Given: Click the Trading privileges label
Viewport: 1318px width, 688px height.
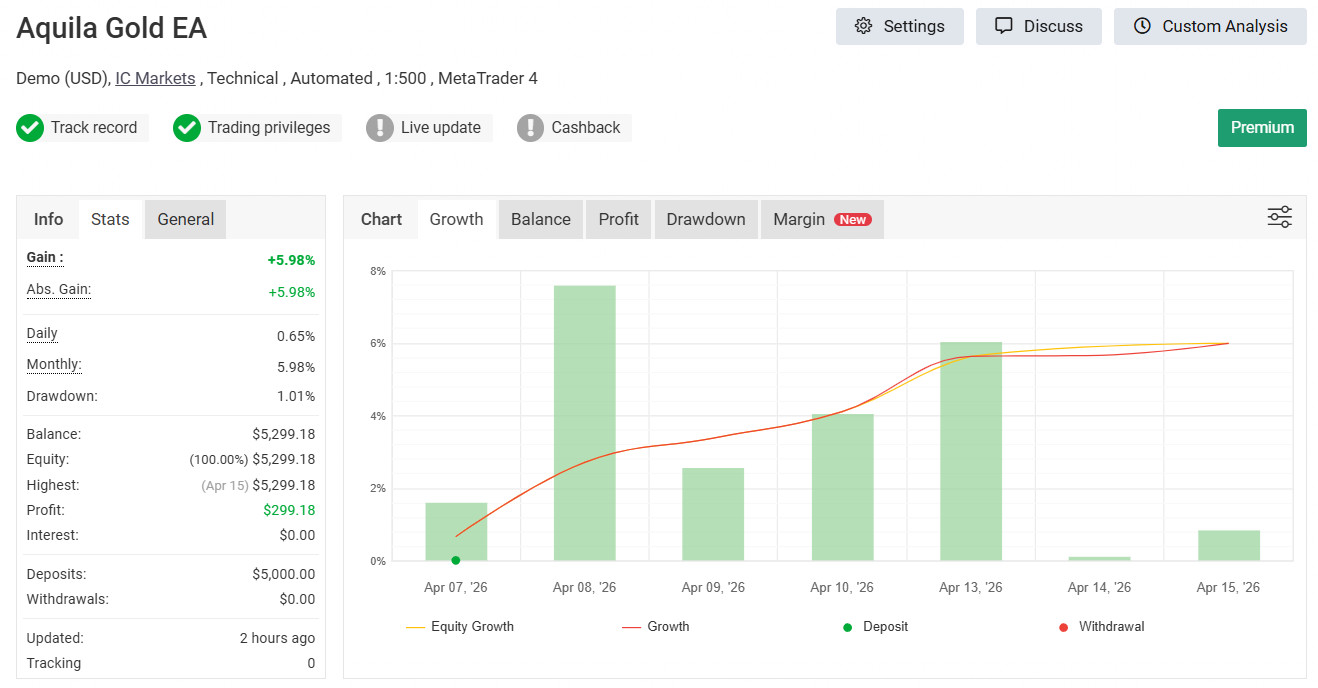Looking at the screenshot, I should [x=269, y=128].
